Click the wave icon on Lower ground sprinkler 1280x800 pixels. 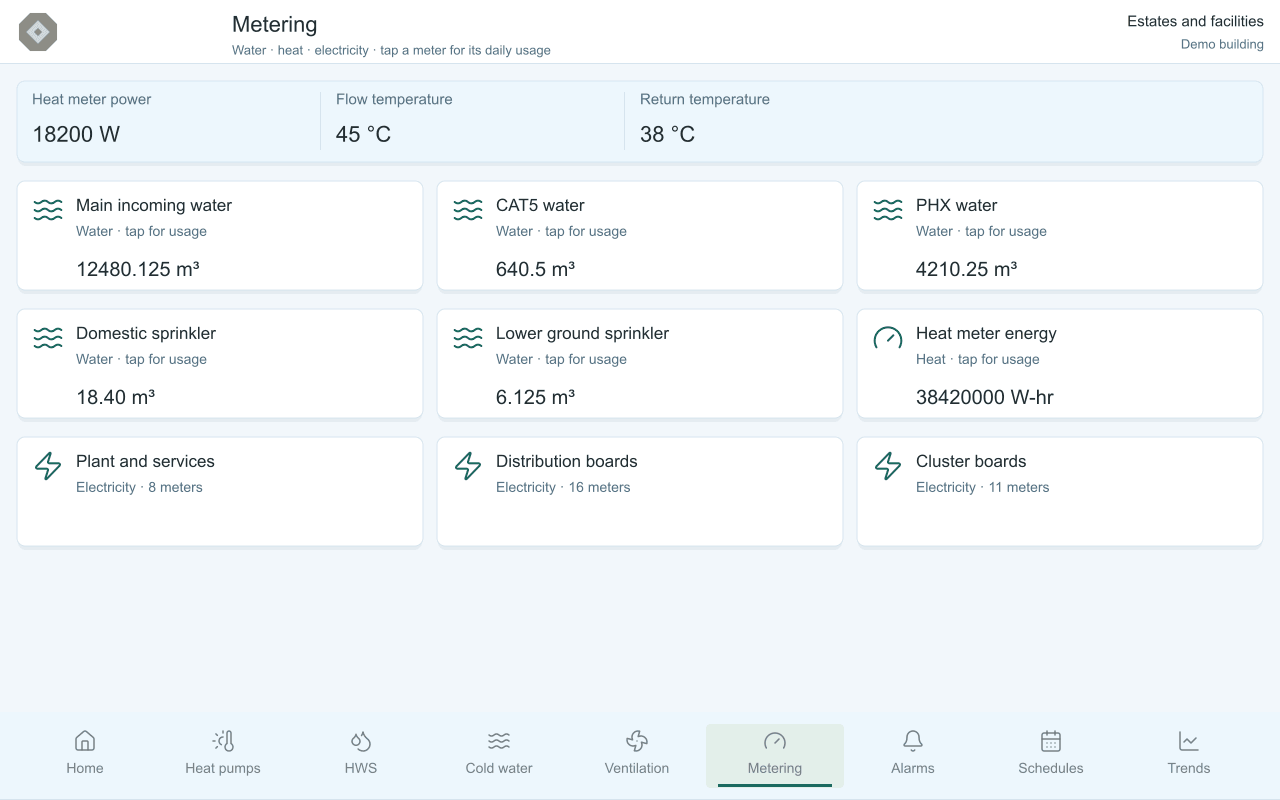[468, 338]
